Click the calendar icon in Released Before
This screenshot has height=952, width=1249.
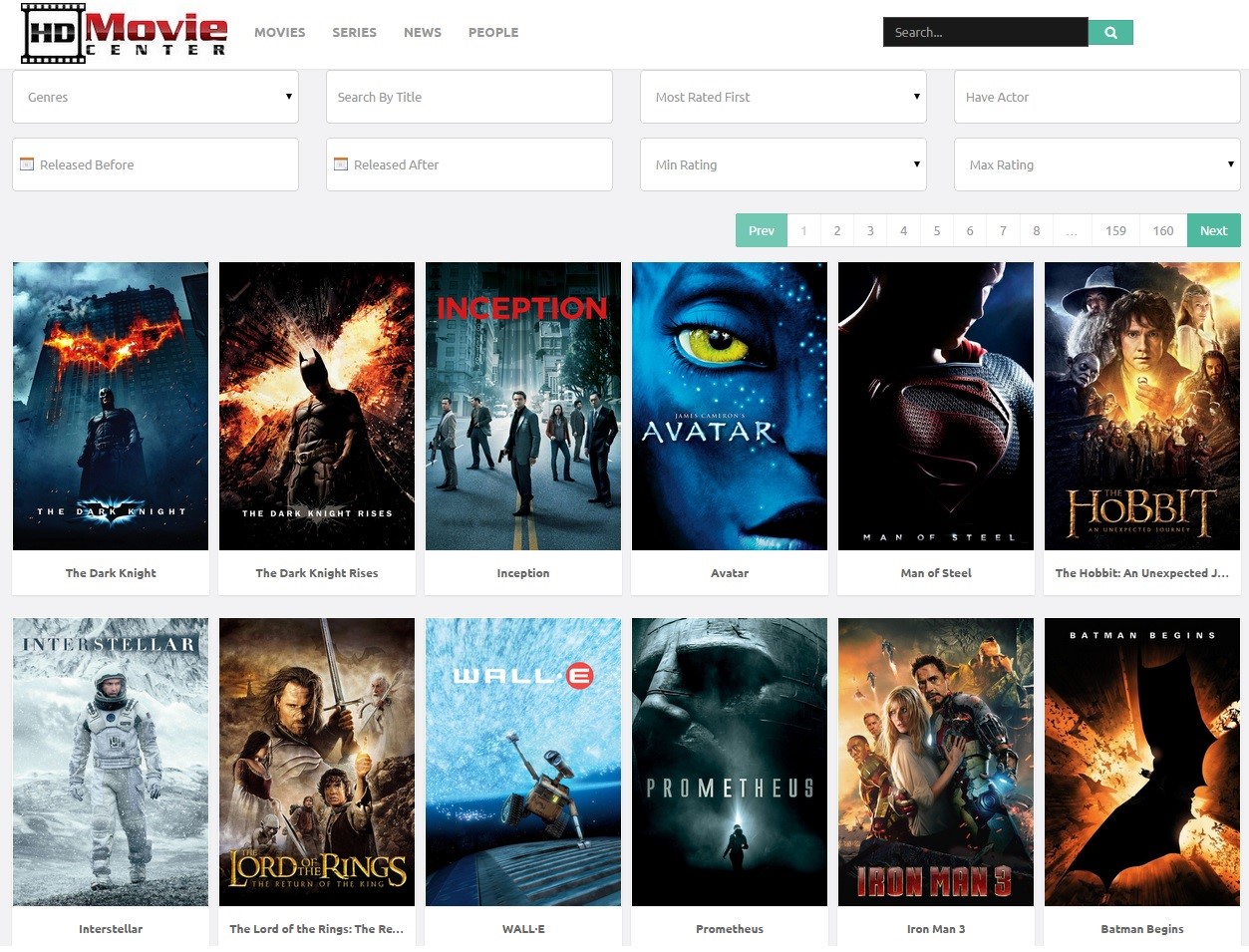27,163
